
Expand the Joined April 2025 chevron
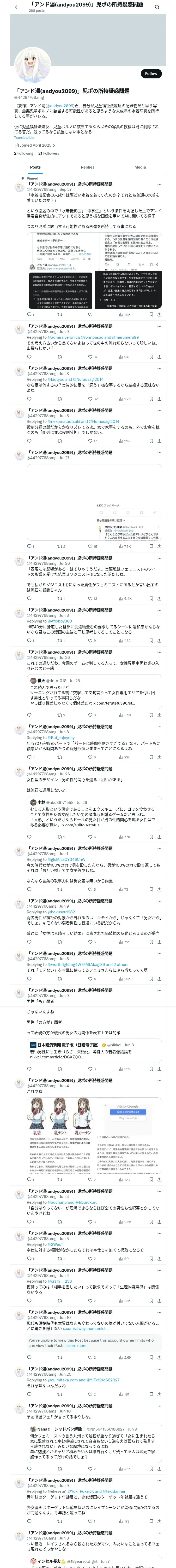pos(54,146)
